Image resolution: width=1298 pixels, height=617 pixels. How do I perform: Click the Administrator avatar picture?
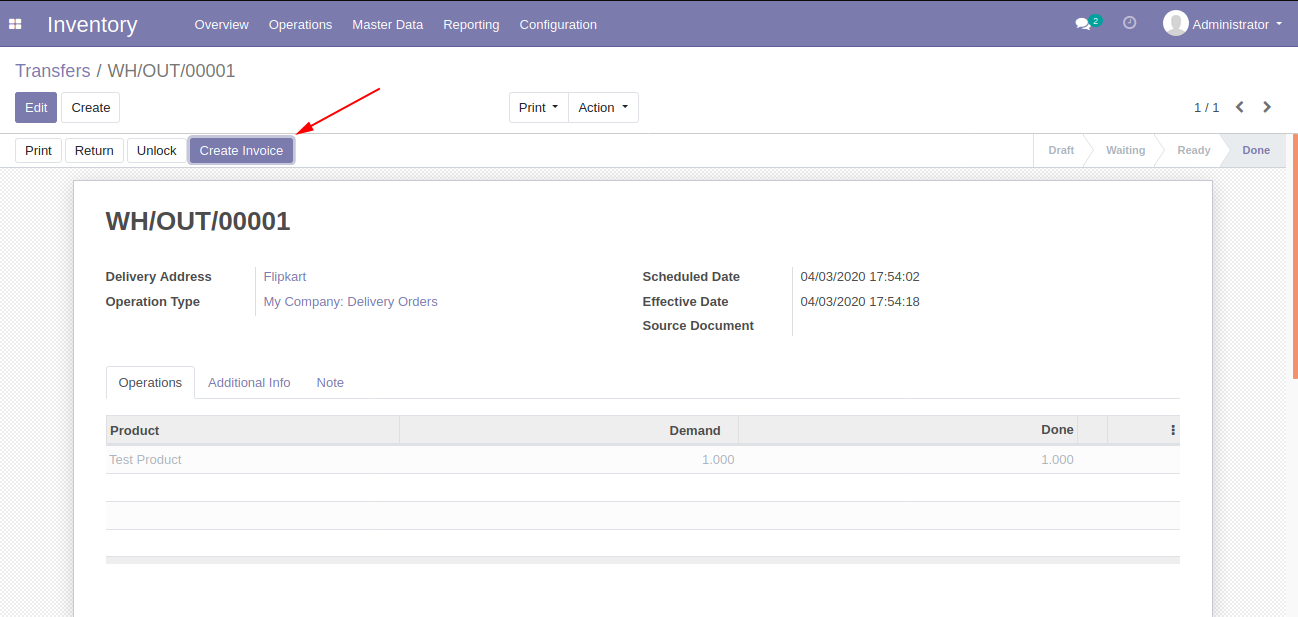(1176, 23)
